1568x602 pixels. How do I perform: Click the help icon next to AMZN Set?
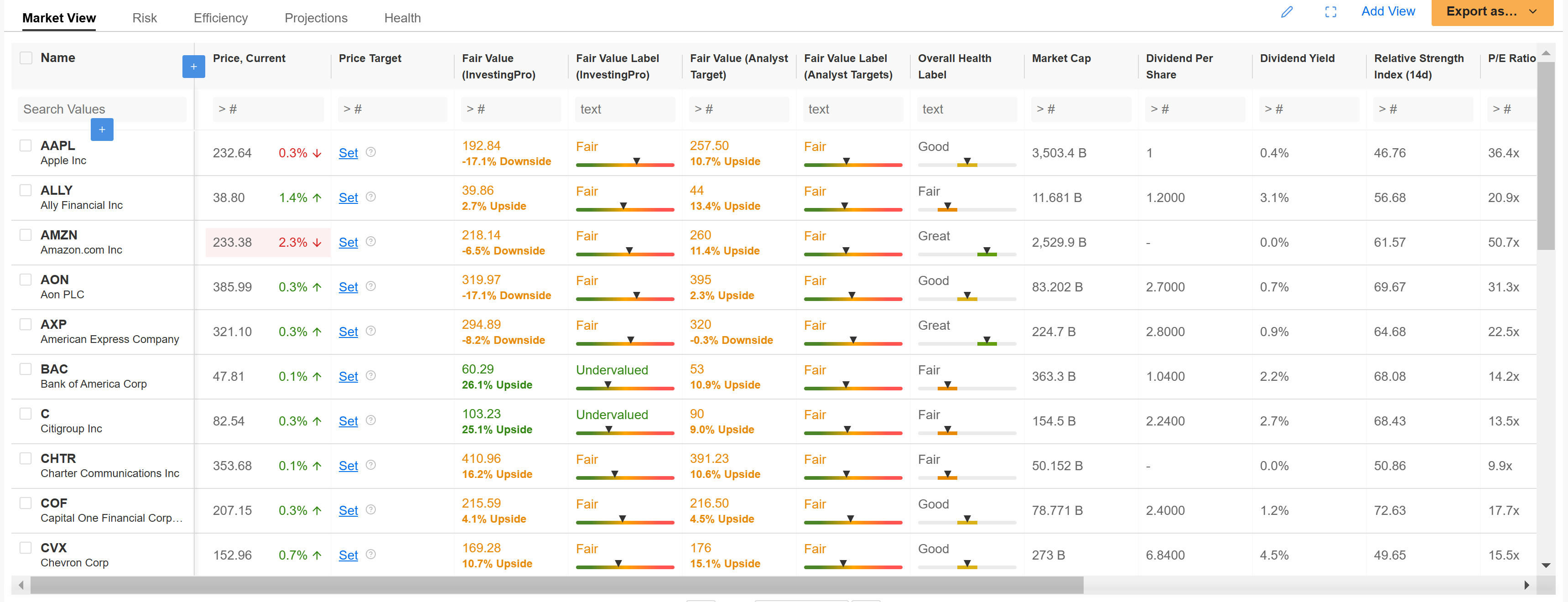pos(371,242)
